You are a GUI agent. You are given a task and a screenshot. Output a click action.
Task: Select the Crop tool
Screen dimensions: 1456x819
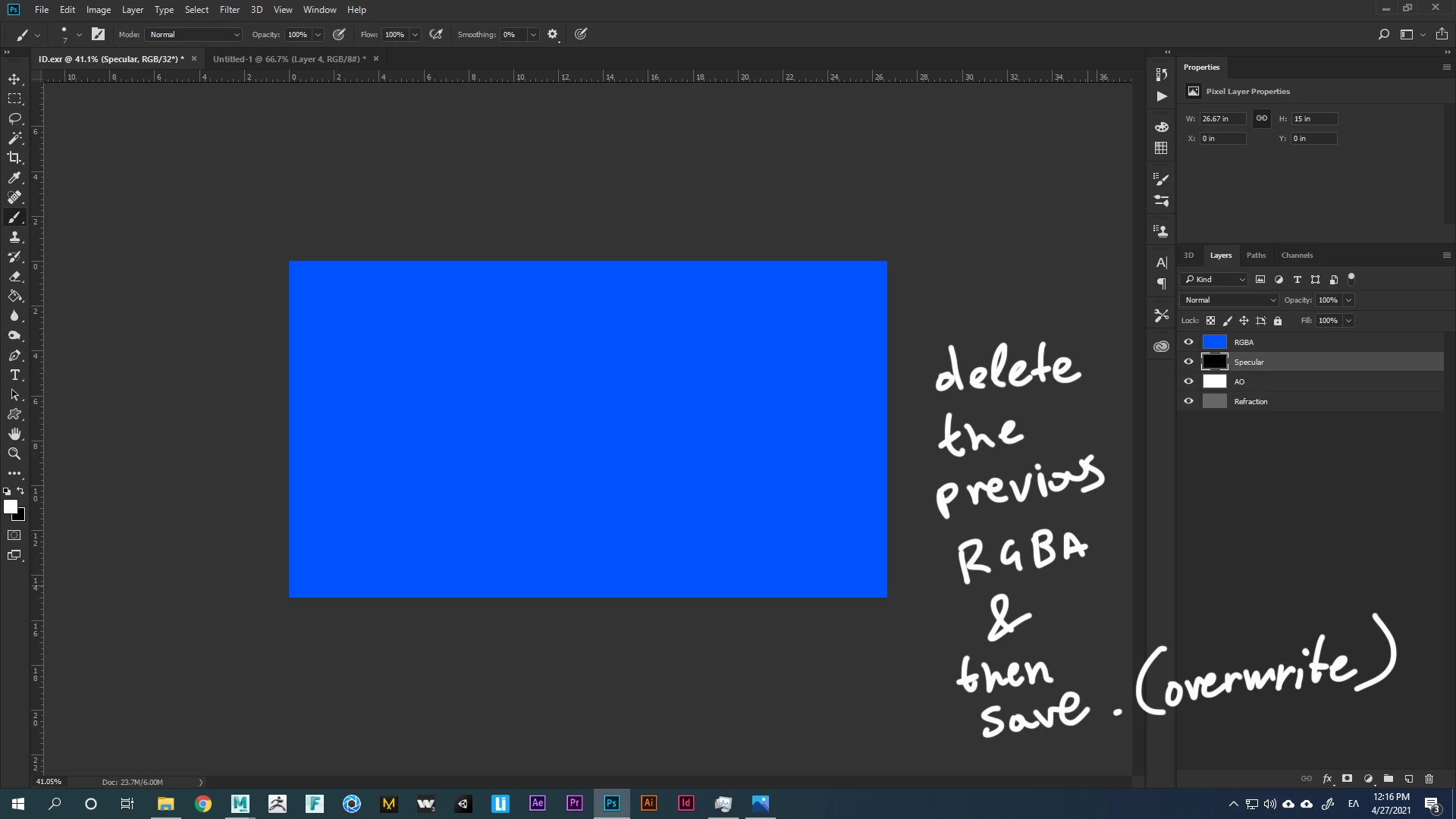click(14, 158)
